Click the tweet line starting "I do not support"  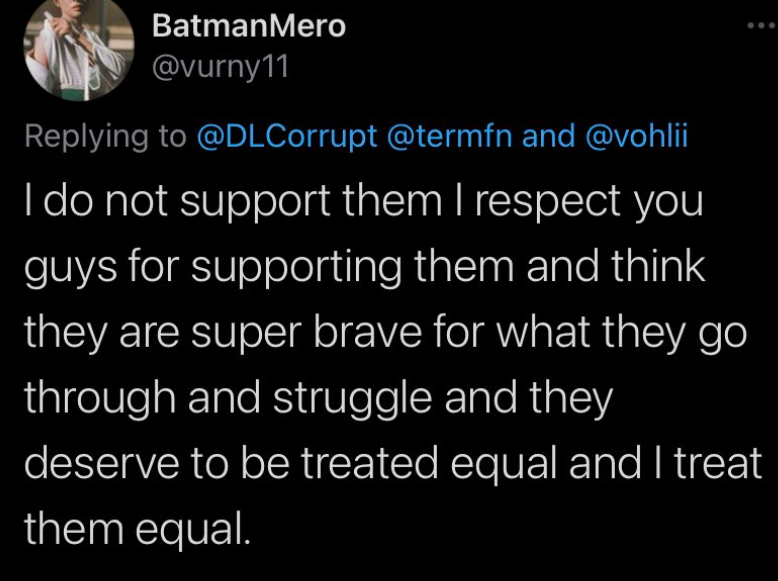click(x=364, y=204)
